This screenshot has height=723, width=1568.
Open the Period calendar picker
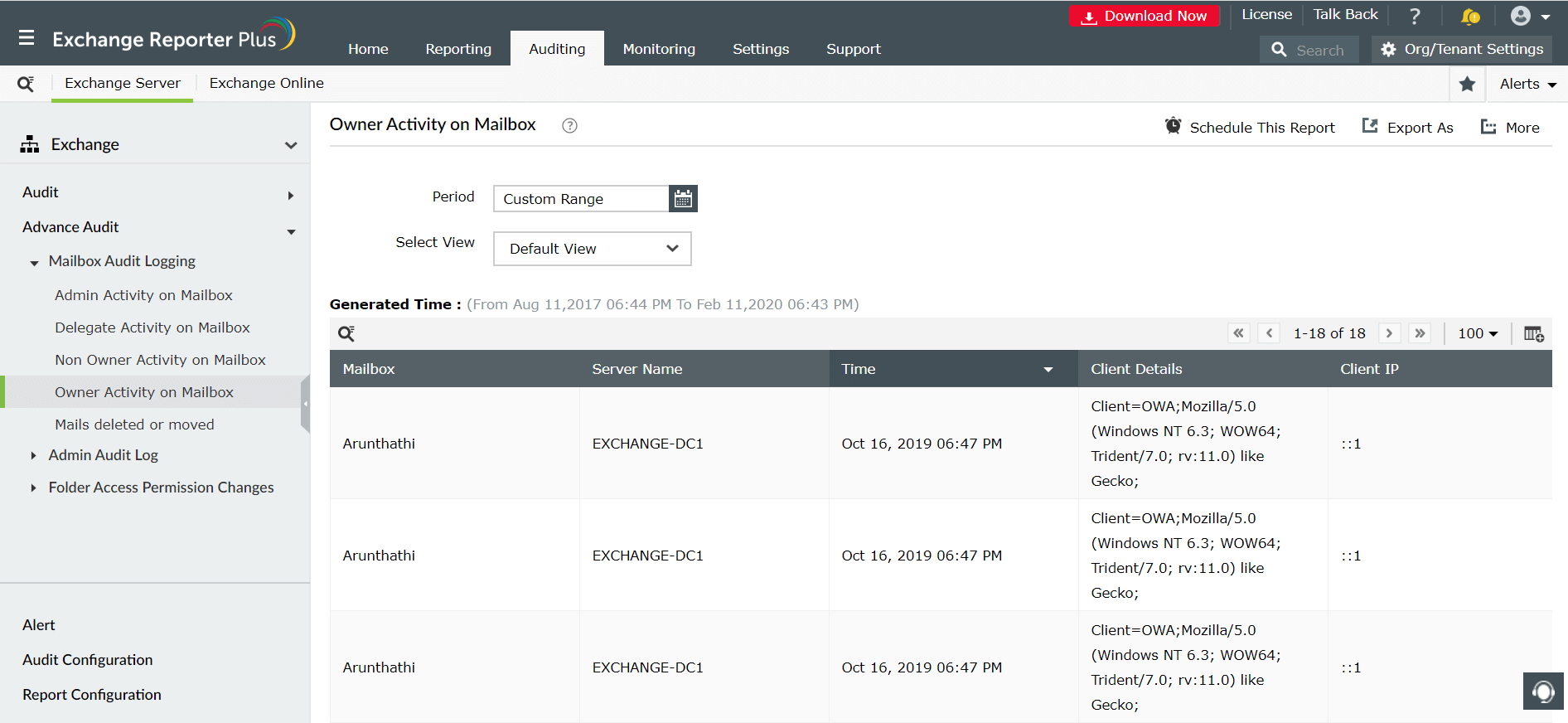tap(683, 198)
